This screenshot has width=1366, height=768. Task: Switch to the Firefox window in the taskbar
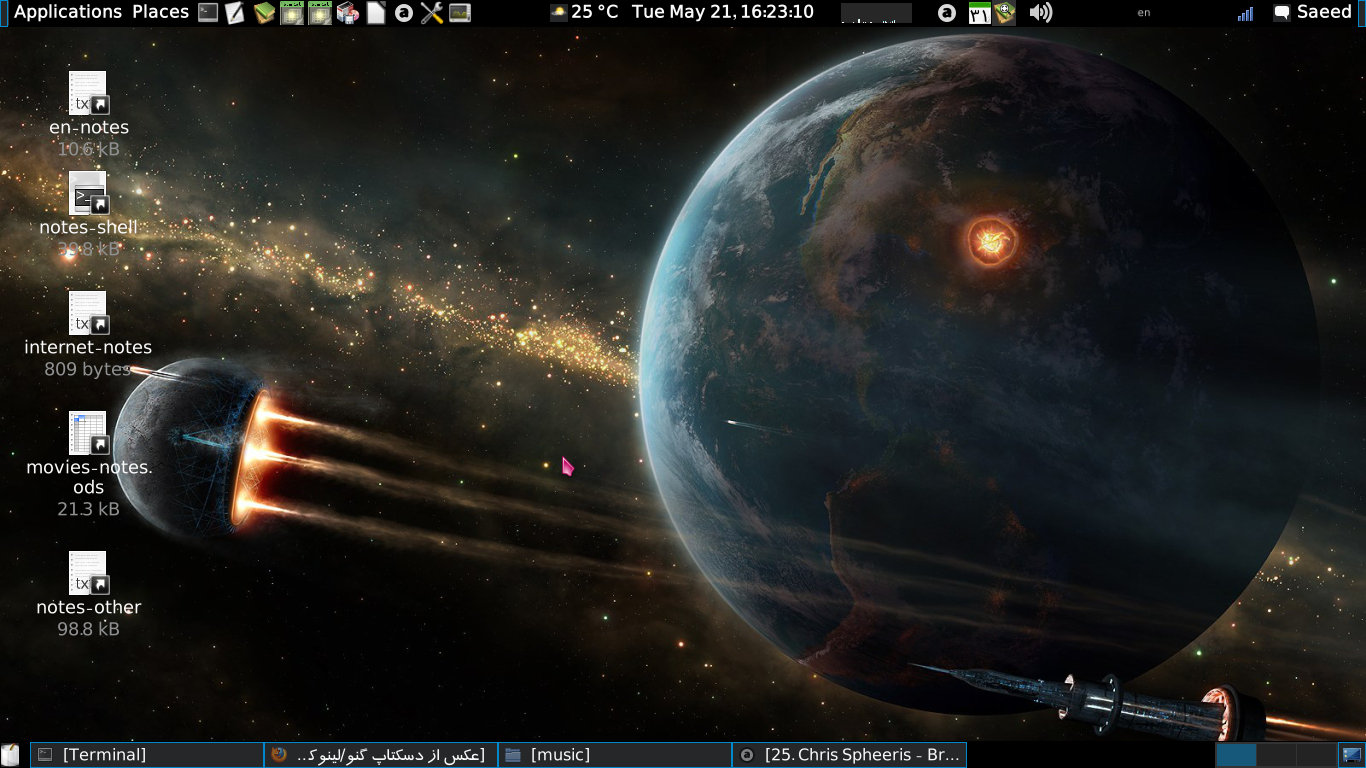click(381, 755)
